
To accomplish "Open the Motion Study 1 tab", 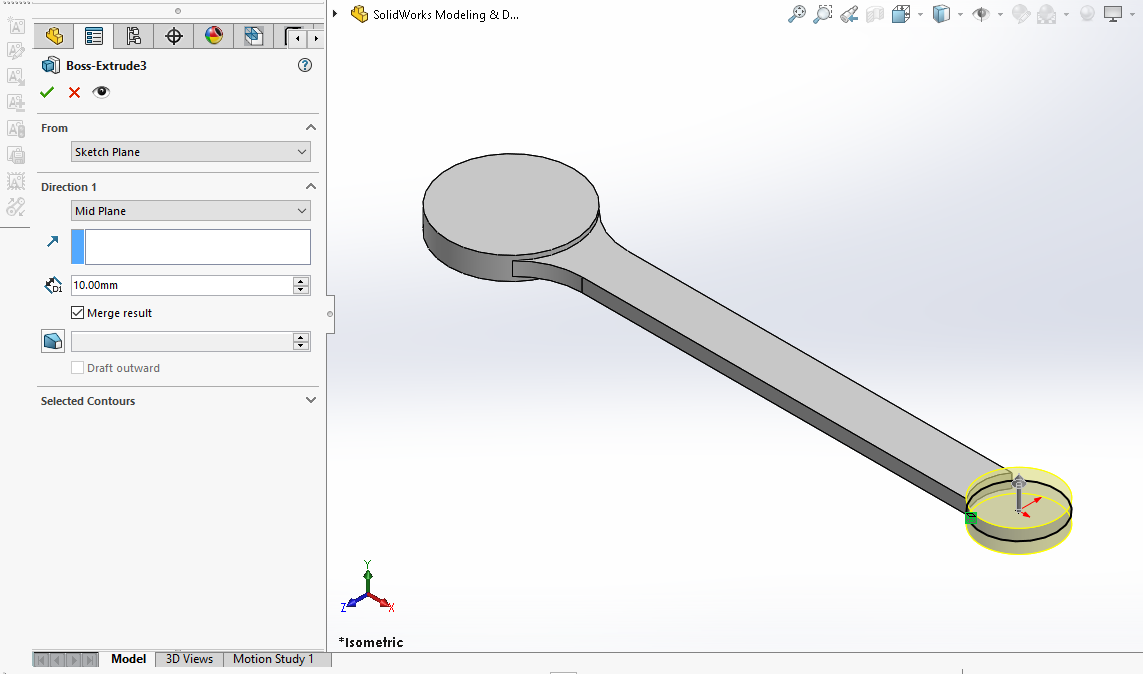I will 273,659.
